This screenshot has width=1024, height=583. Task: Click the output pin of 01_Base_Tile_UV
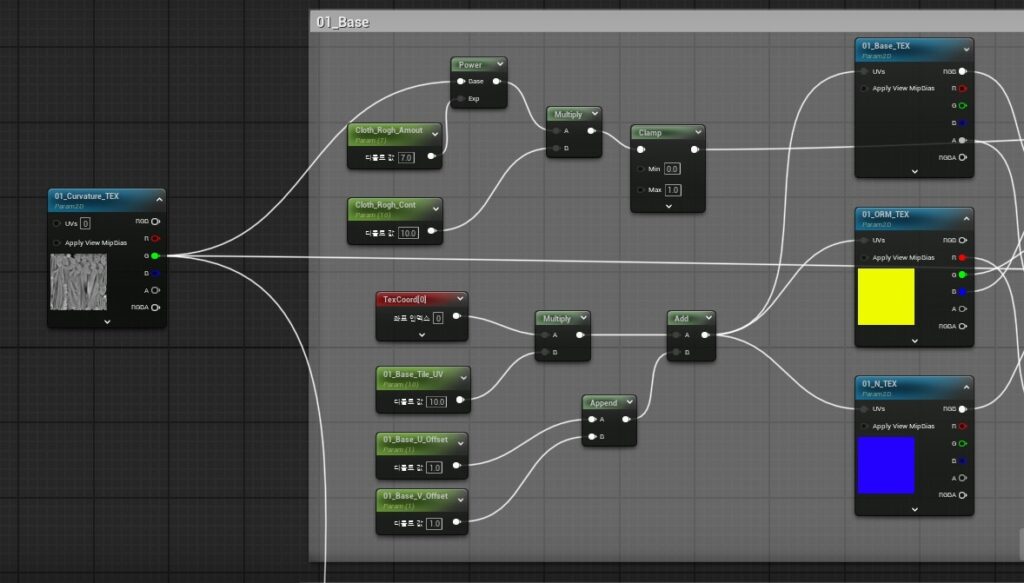[x=460, y=400]
